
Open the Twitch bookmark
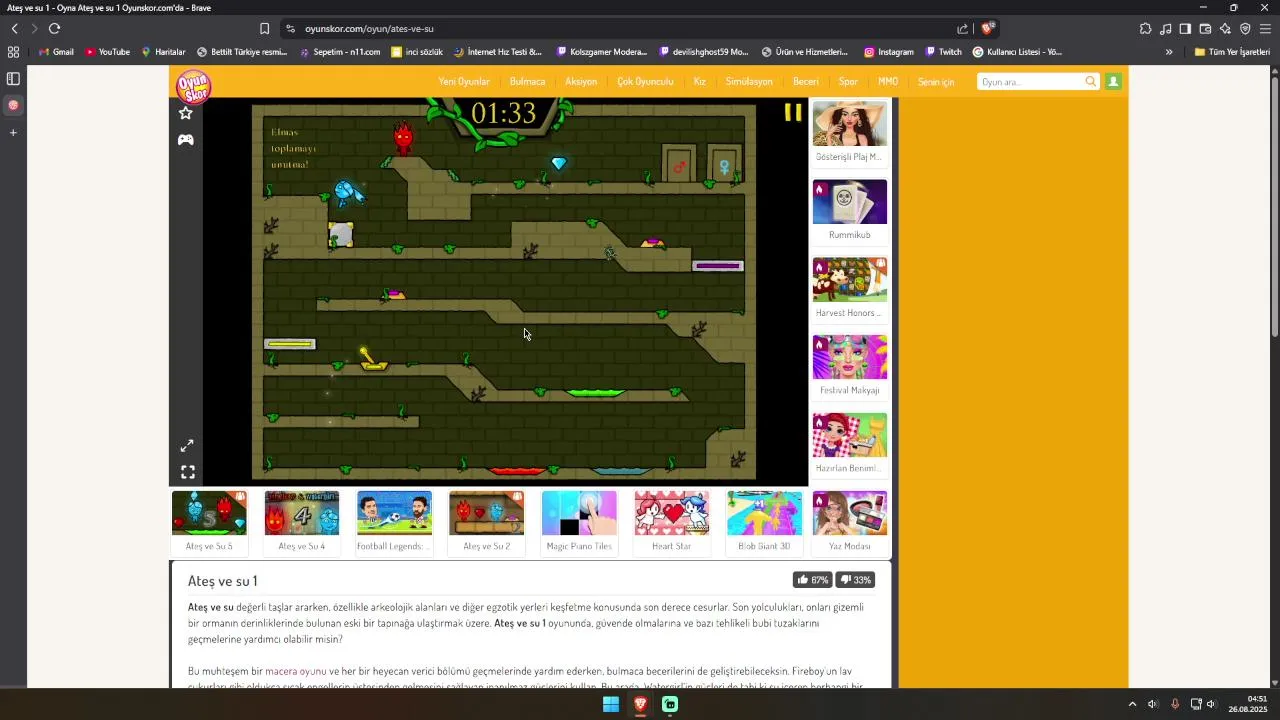pyautogui.click(x=944, y=52)
